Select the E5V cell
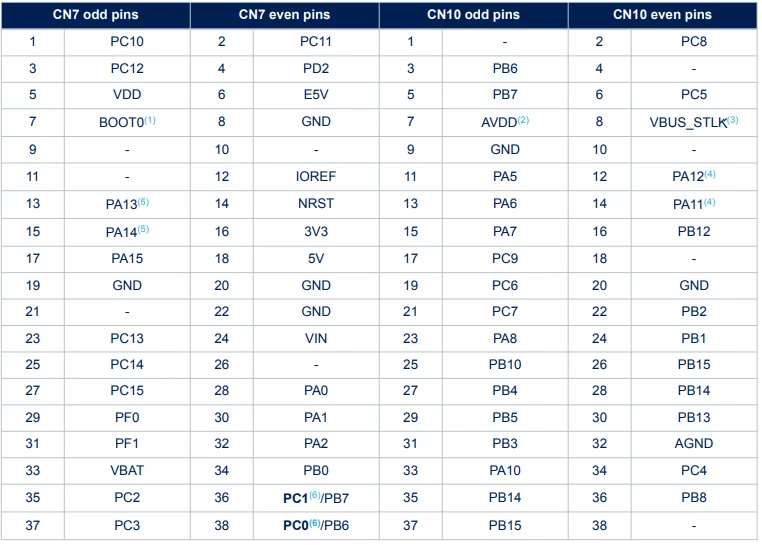Viewport: 762px width, 545px height. (x=316, y=95)
